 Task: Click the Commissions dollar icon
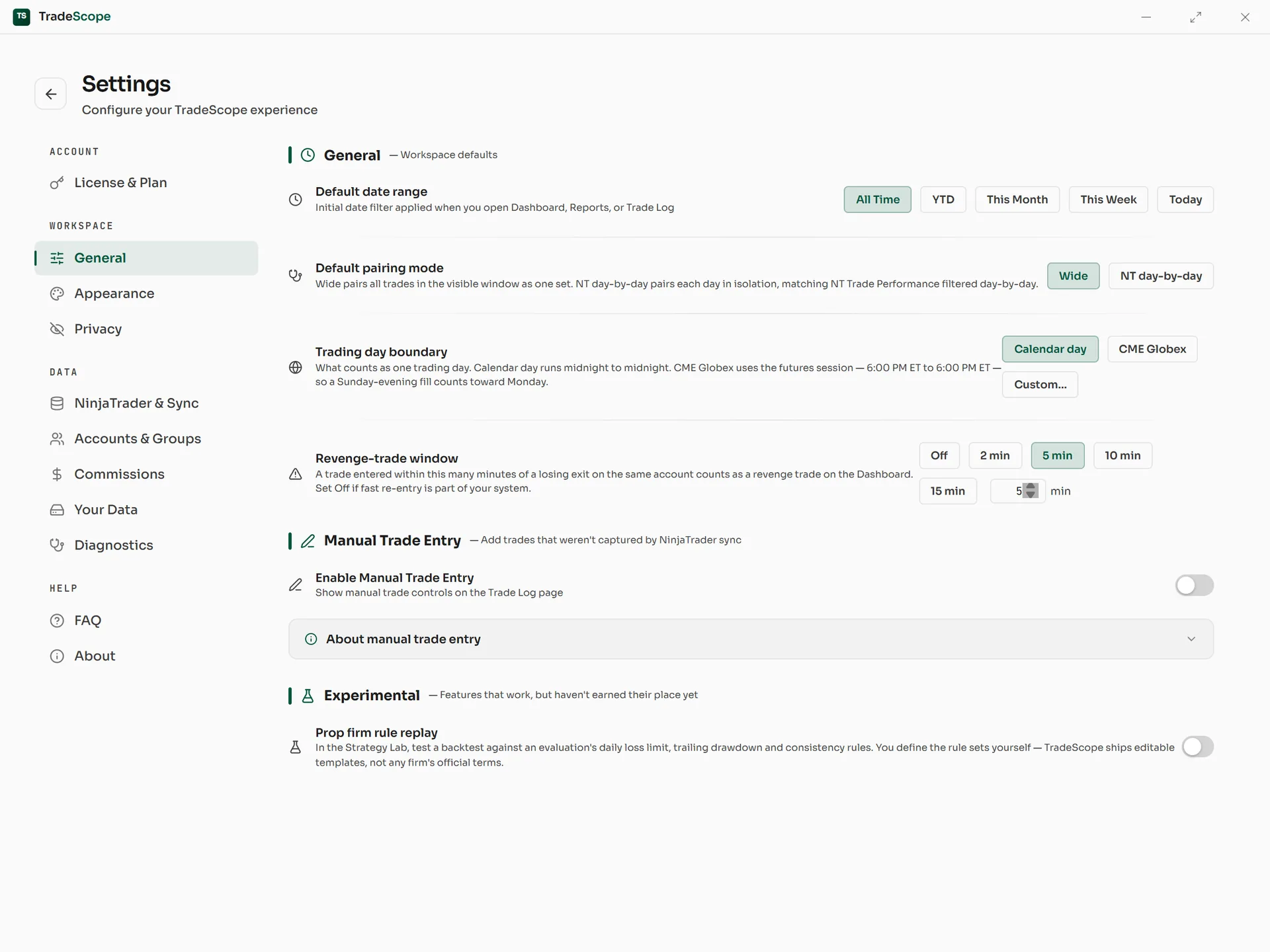click(57, 474)
